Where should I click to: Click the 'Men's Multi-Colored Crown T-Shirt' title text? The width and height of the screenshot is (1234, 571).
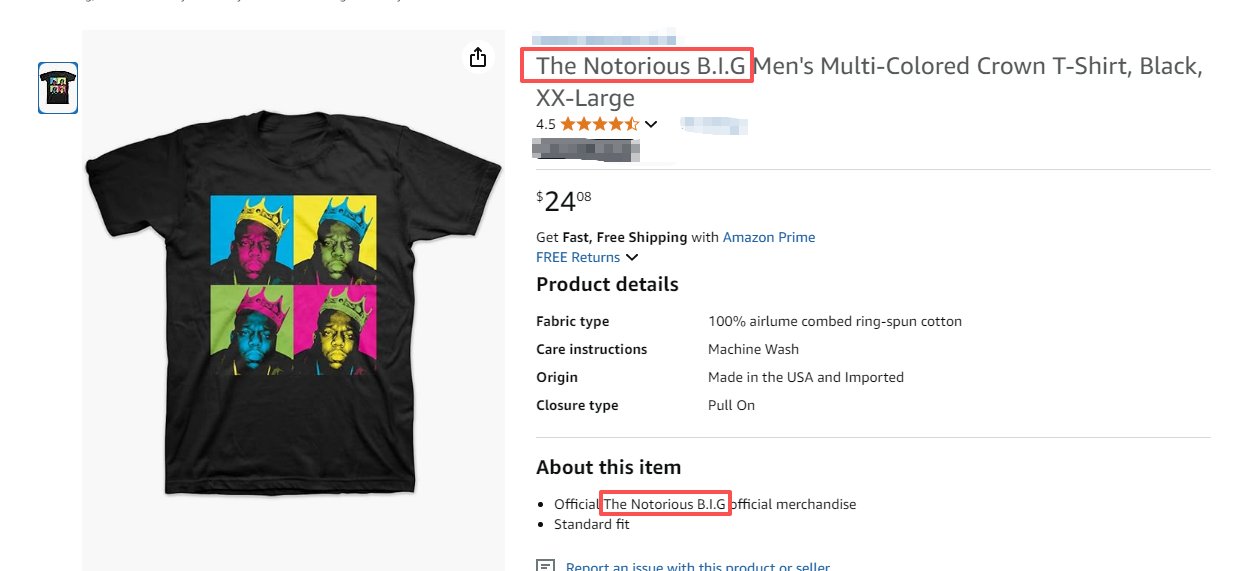tap(975, 66)
